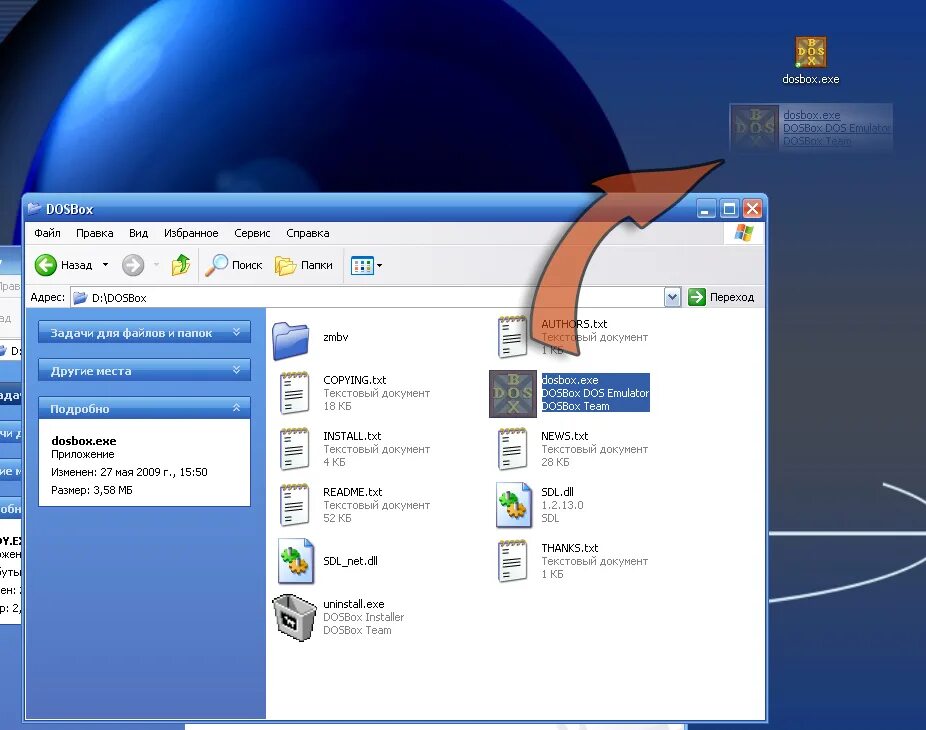Screen dimensions: 926x730
Task: Click the SDL.dll file name
Action: [x=557, y=492]
